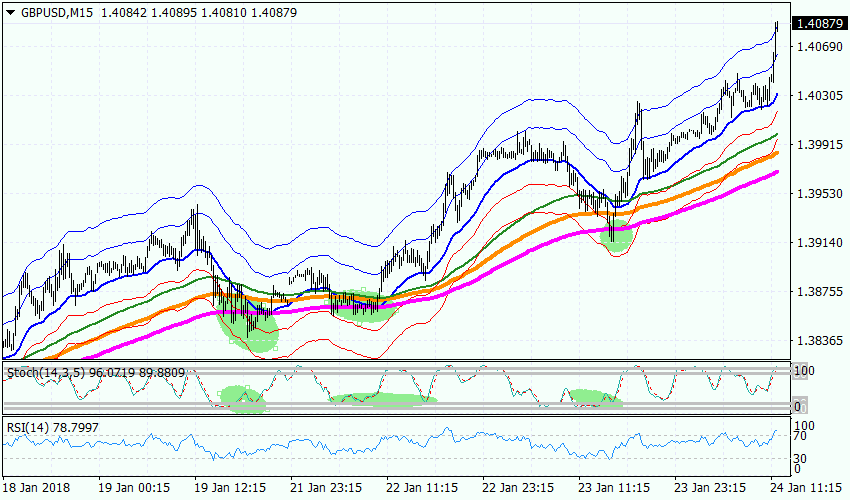Click the GBPUSD,M15 symbol title
This screenshot has height=500, width=850.
56,12
